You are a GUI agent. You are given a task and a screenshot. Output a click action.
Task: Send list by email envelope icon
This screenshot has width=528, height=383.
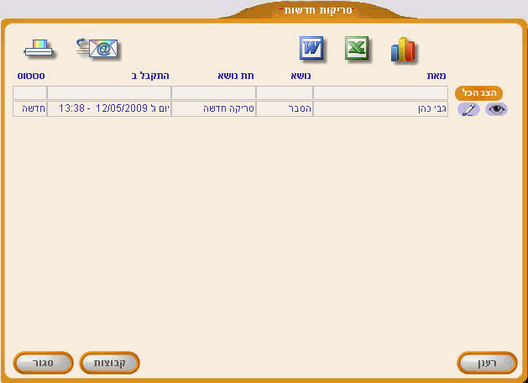pos(98,48)
